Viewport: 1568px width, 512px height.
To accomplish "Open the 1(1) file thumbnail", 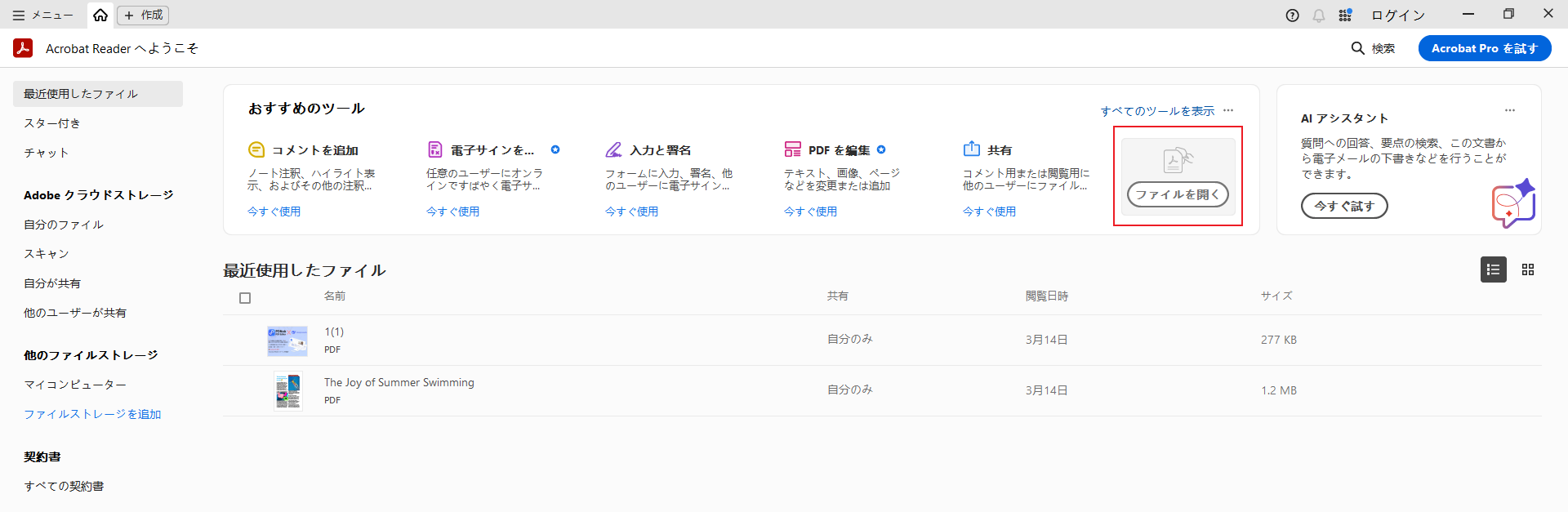I will (x=287, y=341).
